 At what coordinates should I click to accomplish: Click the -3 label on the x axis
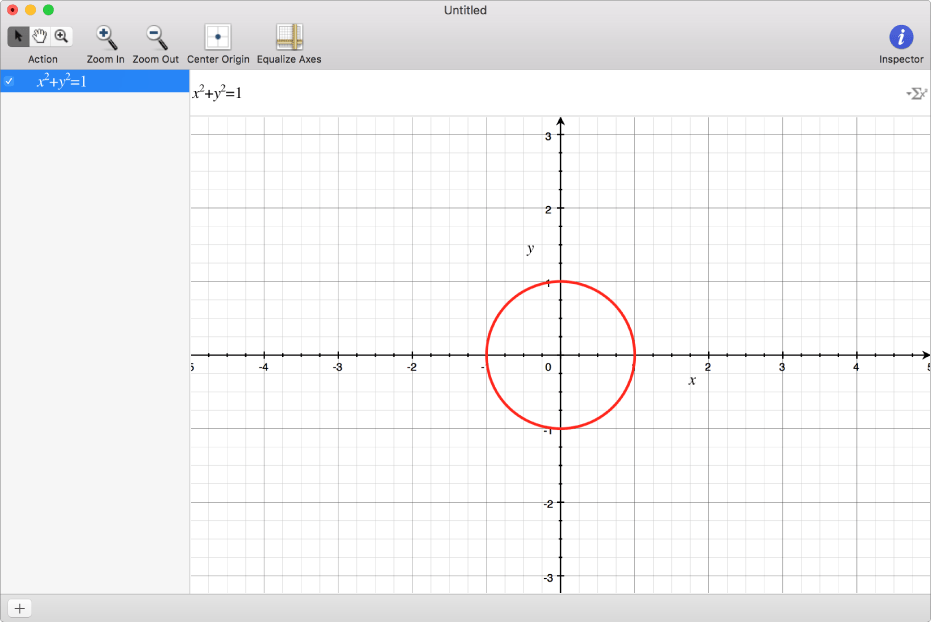point(337,367)
